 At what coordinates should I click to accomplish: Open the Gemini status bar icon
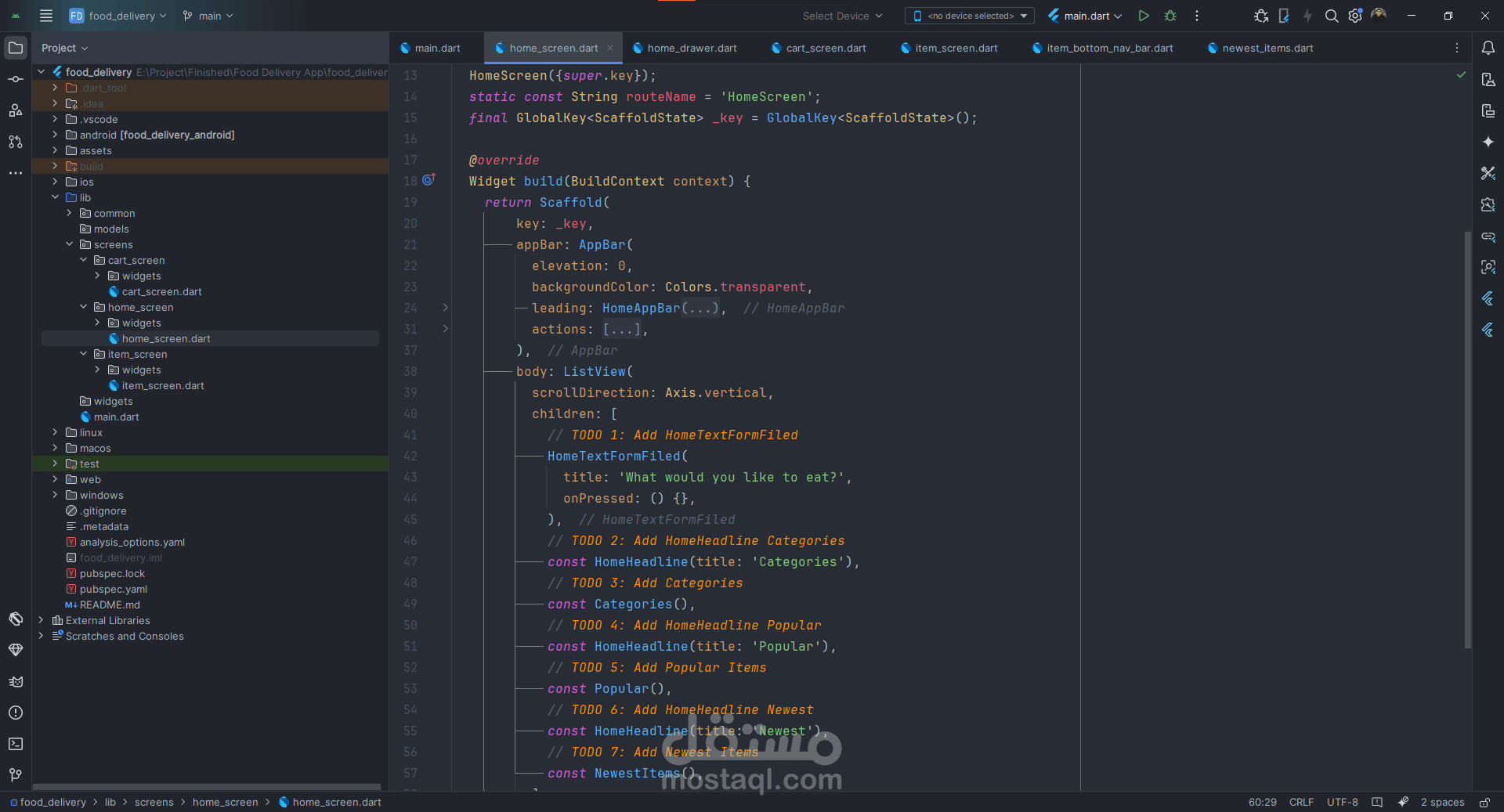(x=1404, y=802)
